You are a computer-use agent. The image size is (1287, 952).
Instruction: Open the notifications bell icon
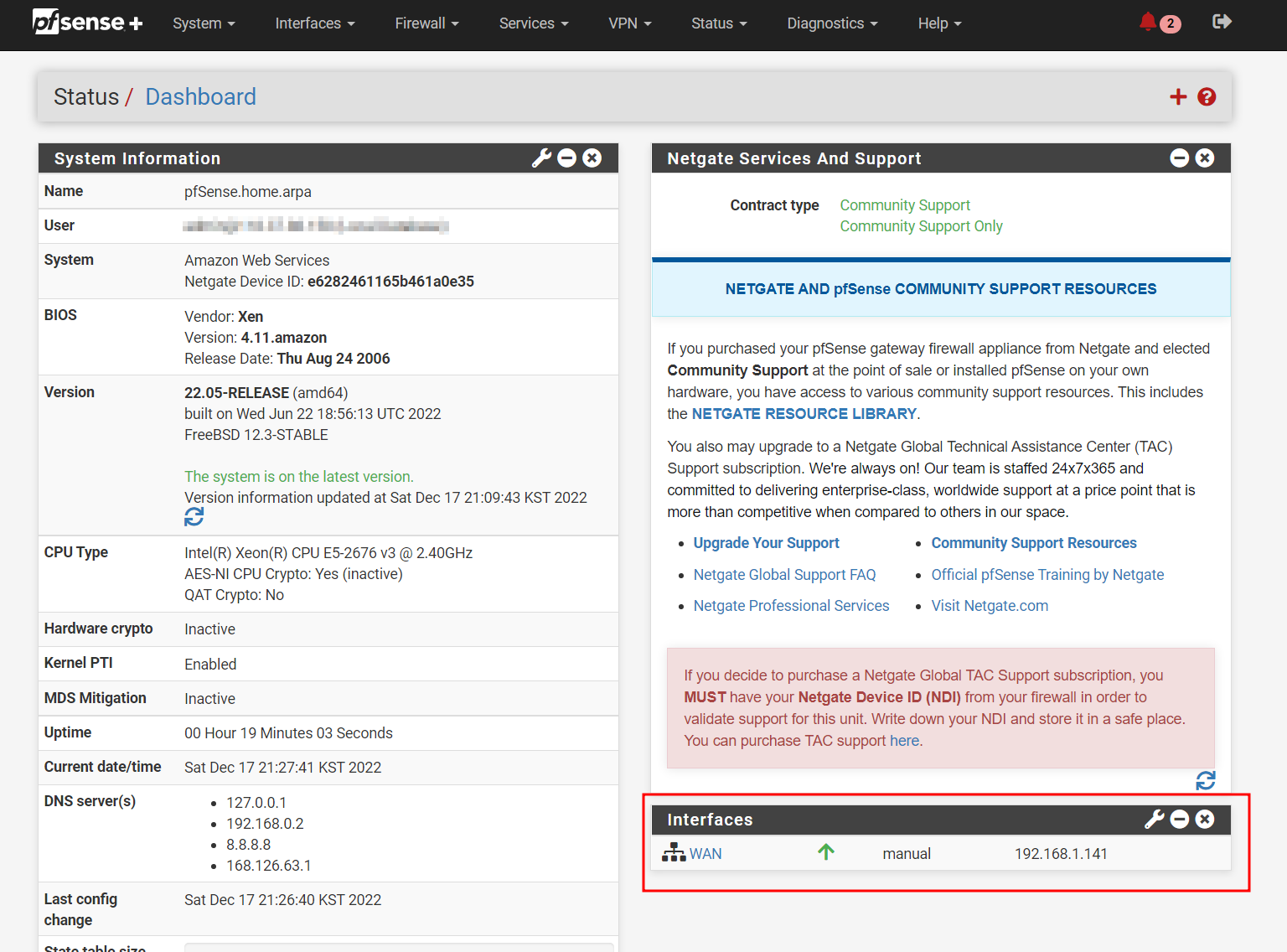(x=1147, y=23)
